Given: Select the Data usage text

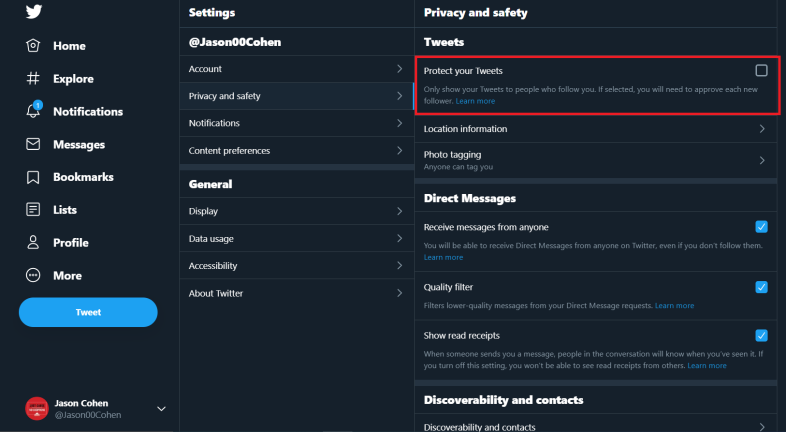Looking at the screenshot, I should 211,239.
